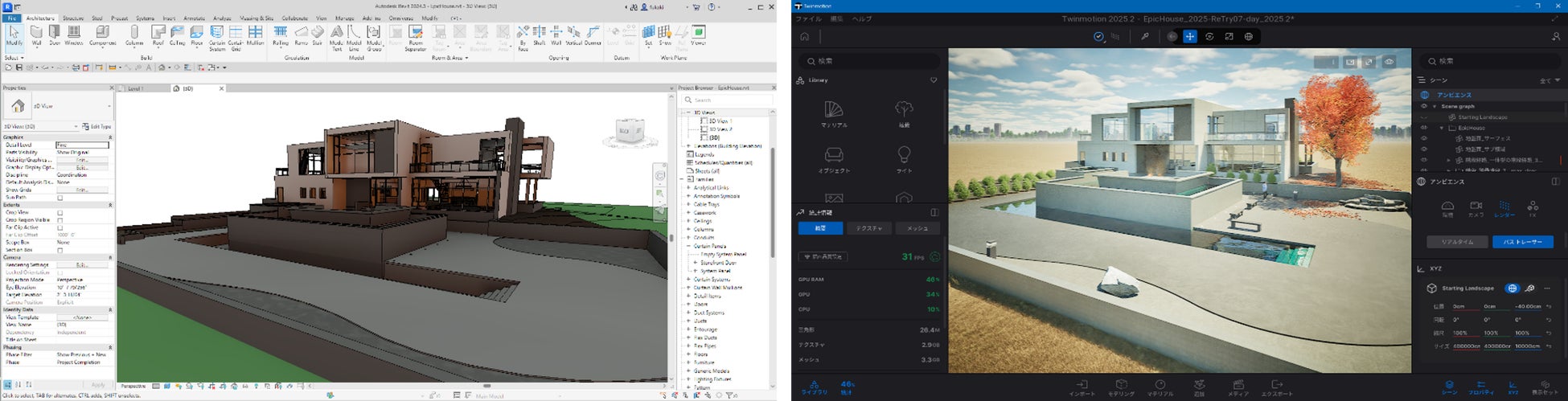Select the Mullion tool in Revit

click(x=255, y=35)
